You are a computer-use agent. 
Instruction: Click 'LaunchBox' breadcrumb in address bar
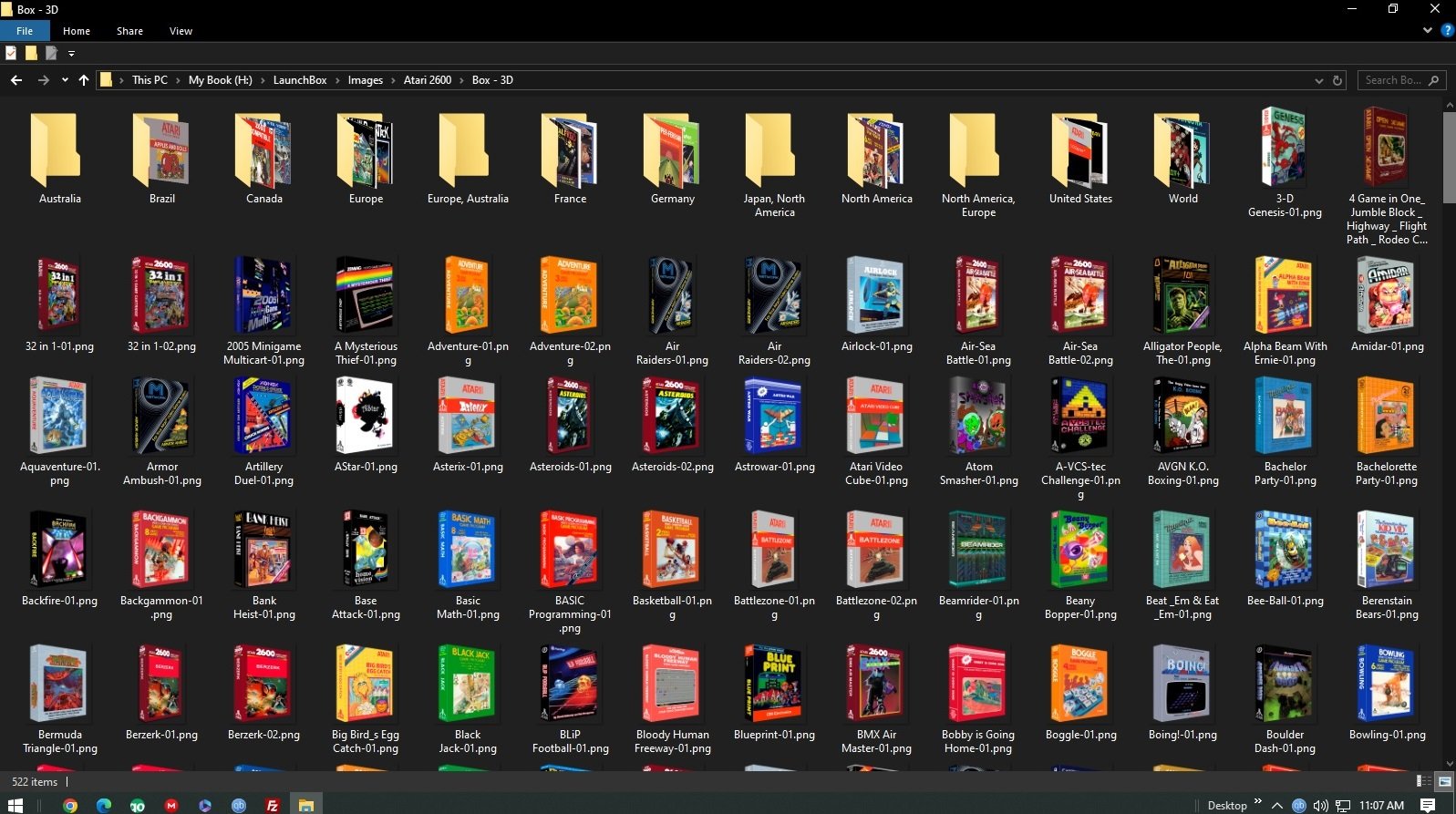[300, 80]
